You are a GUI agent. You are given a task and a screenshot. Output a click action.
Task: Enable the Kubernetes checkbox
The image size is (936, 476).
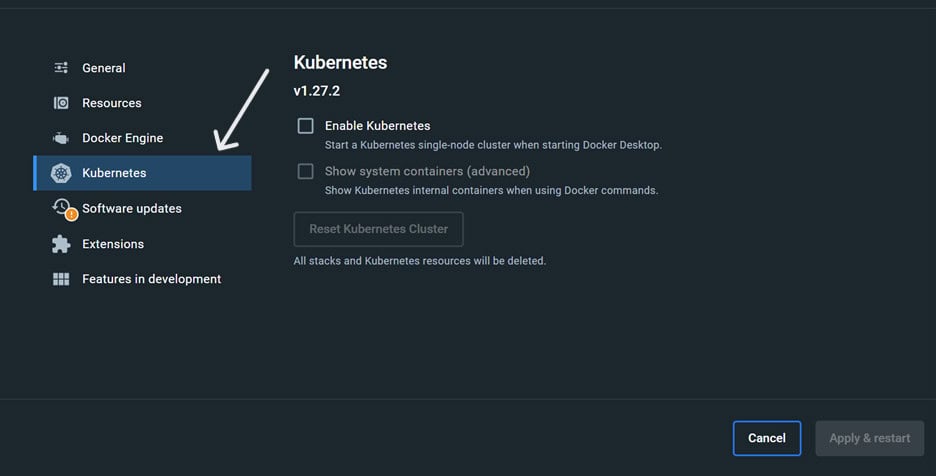coord(306,126)
